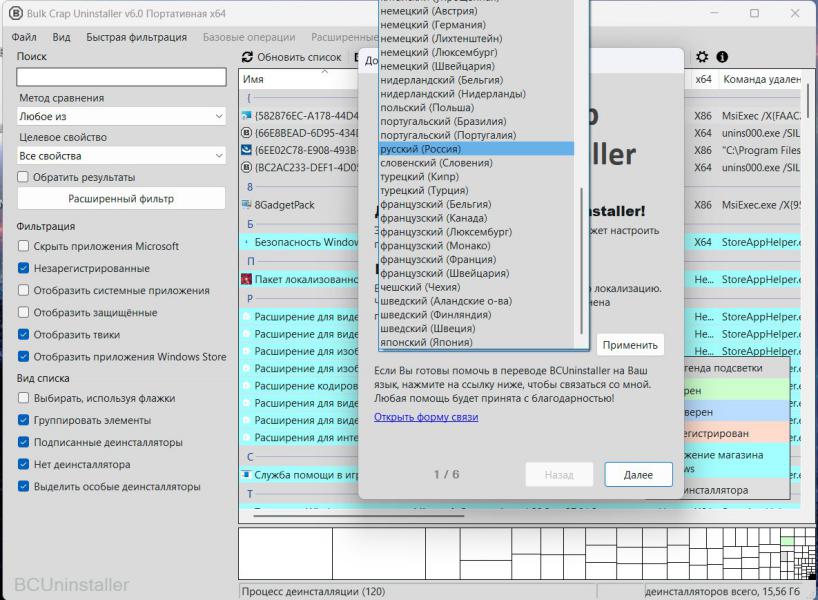Click the refresh icon beside Обновить список
The image size is (818, 600).
pos(249,58)
